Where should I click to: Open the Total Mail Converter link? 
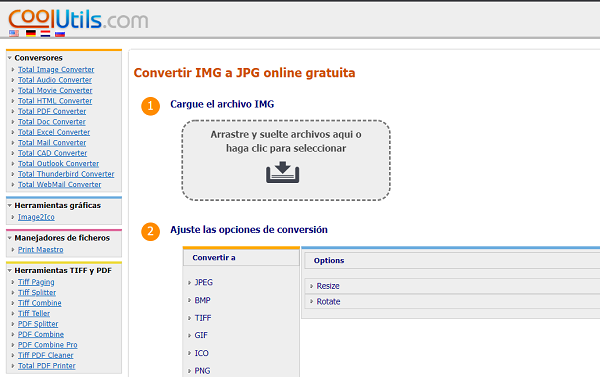tap(52, 143)
